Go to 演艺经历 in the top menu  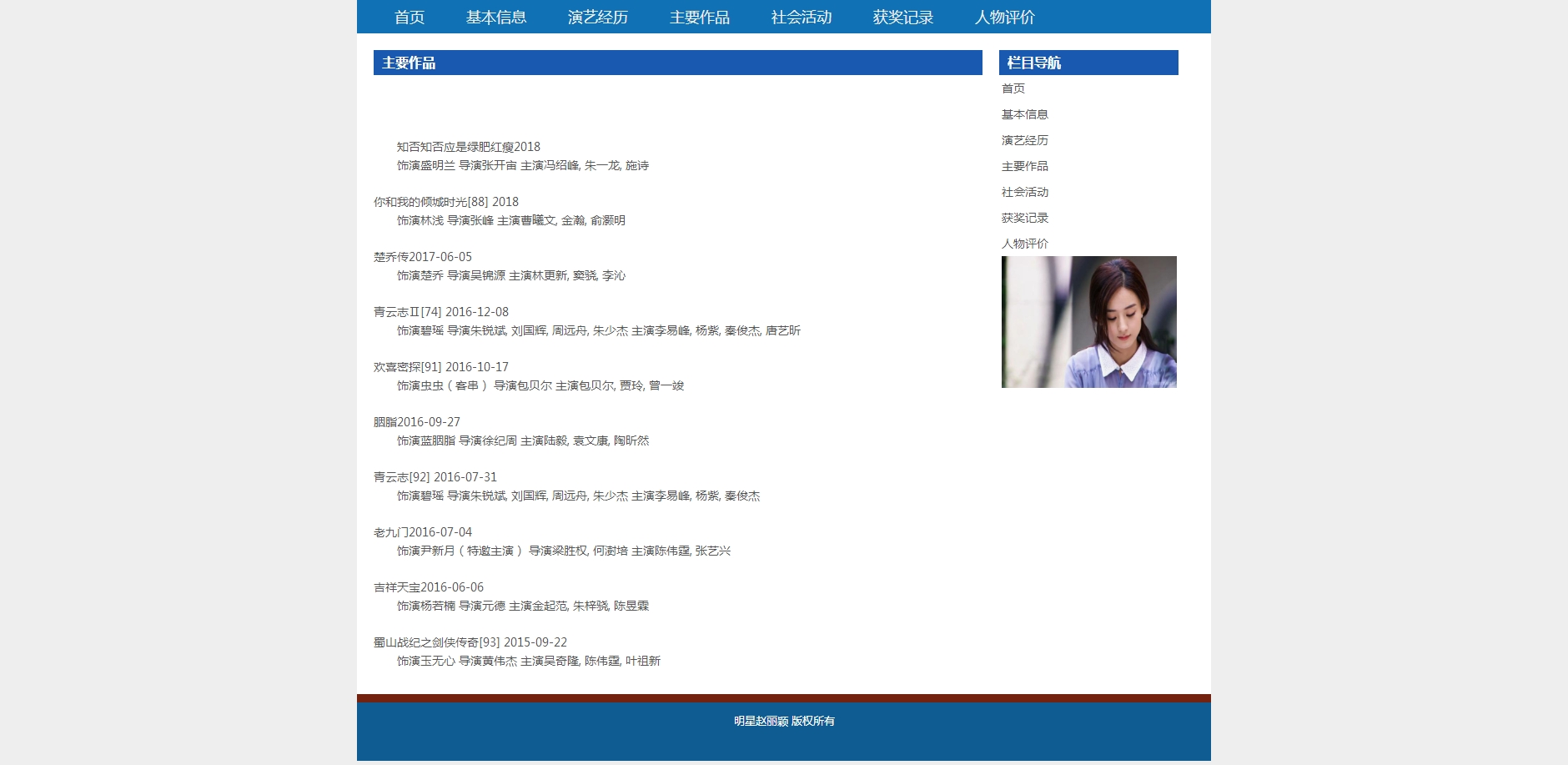[x=597, y=18]
